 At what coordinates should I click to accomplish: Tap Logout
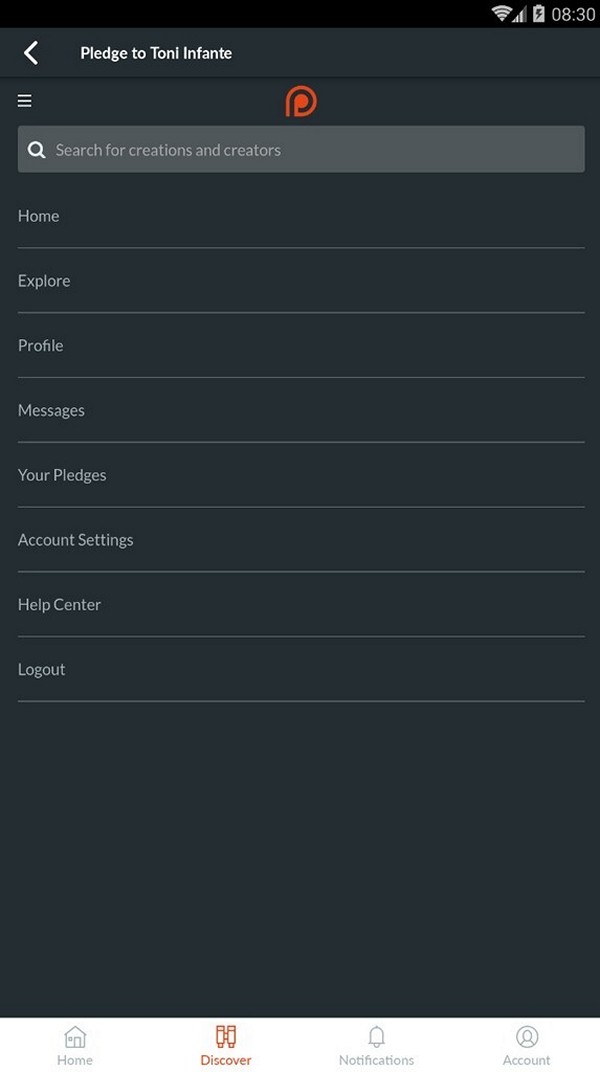tap(301, 669)
